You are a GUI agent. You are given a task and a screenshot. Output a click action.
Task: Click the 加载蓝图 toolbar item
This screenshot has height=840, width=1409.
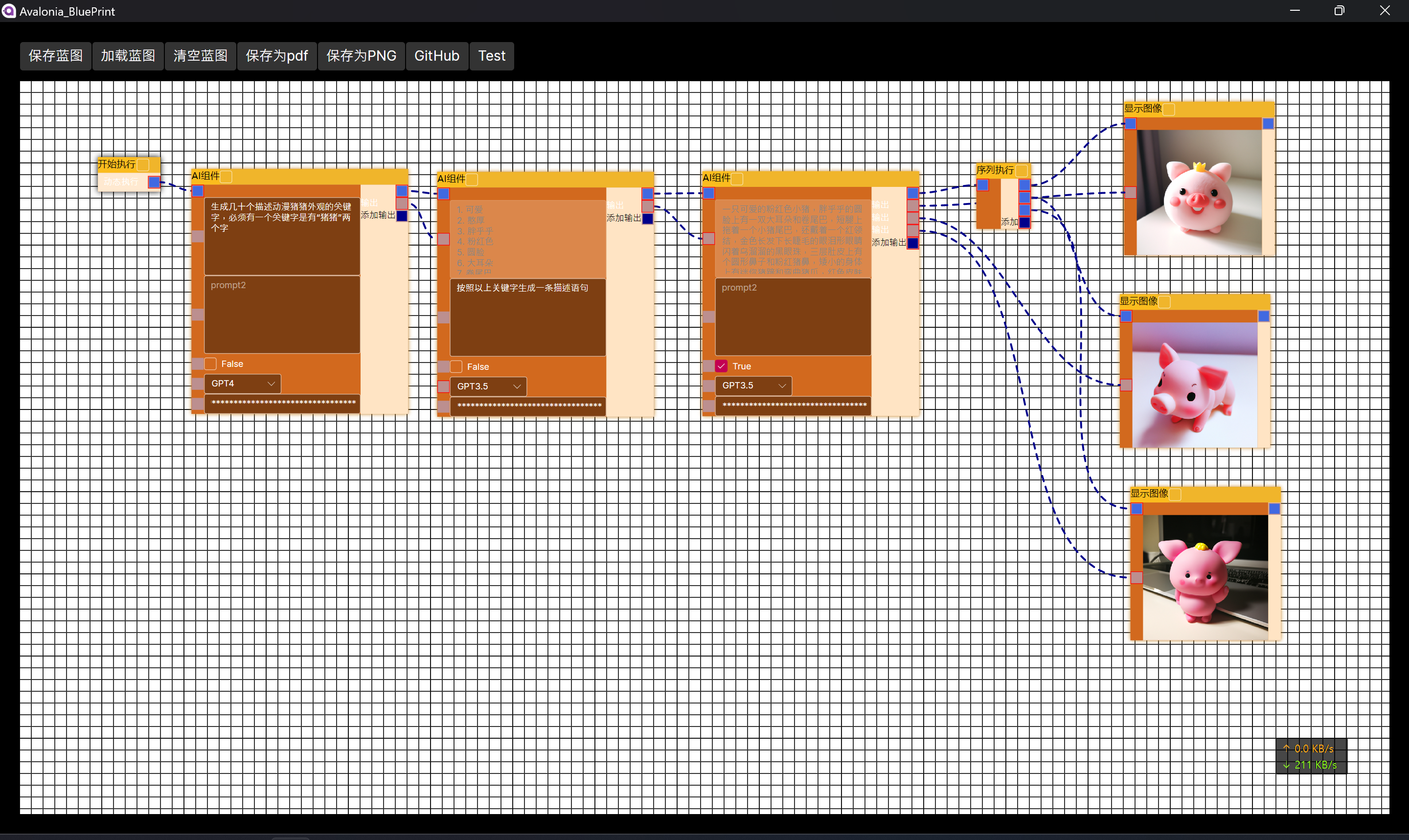pyautogui.click(x=128, y=56)
